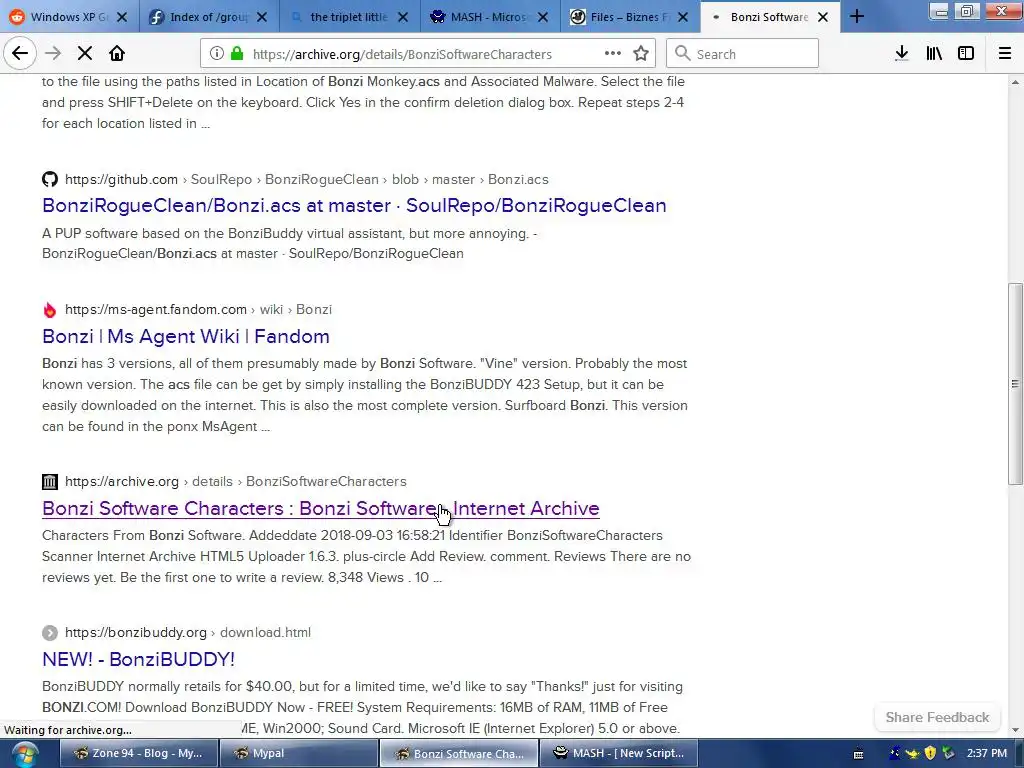Open the hamburger application menu

(1004, 54)
